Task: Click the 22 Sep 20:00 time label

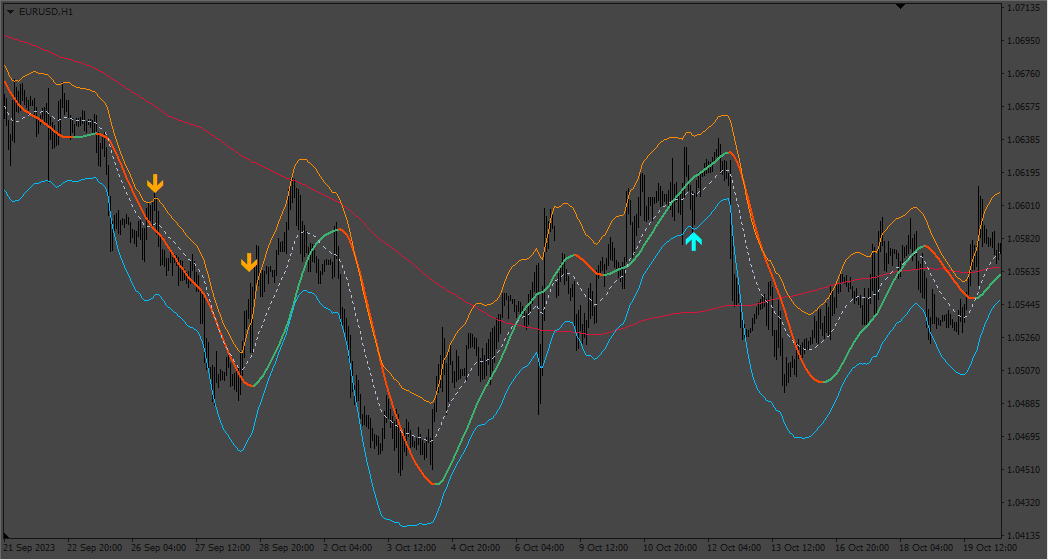Action: pyautogui.click(x=95, y=548)
